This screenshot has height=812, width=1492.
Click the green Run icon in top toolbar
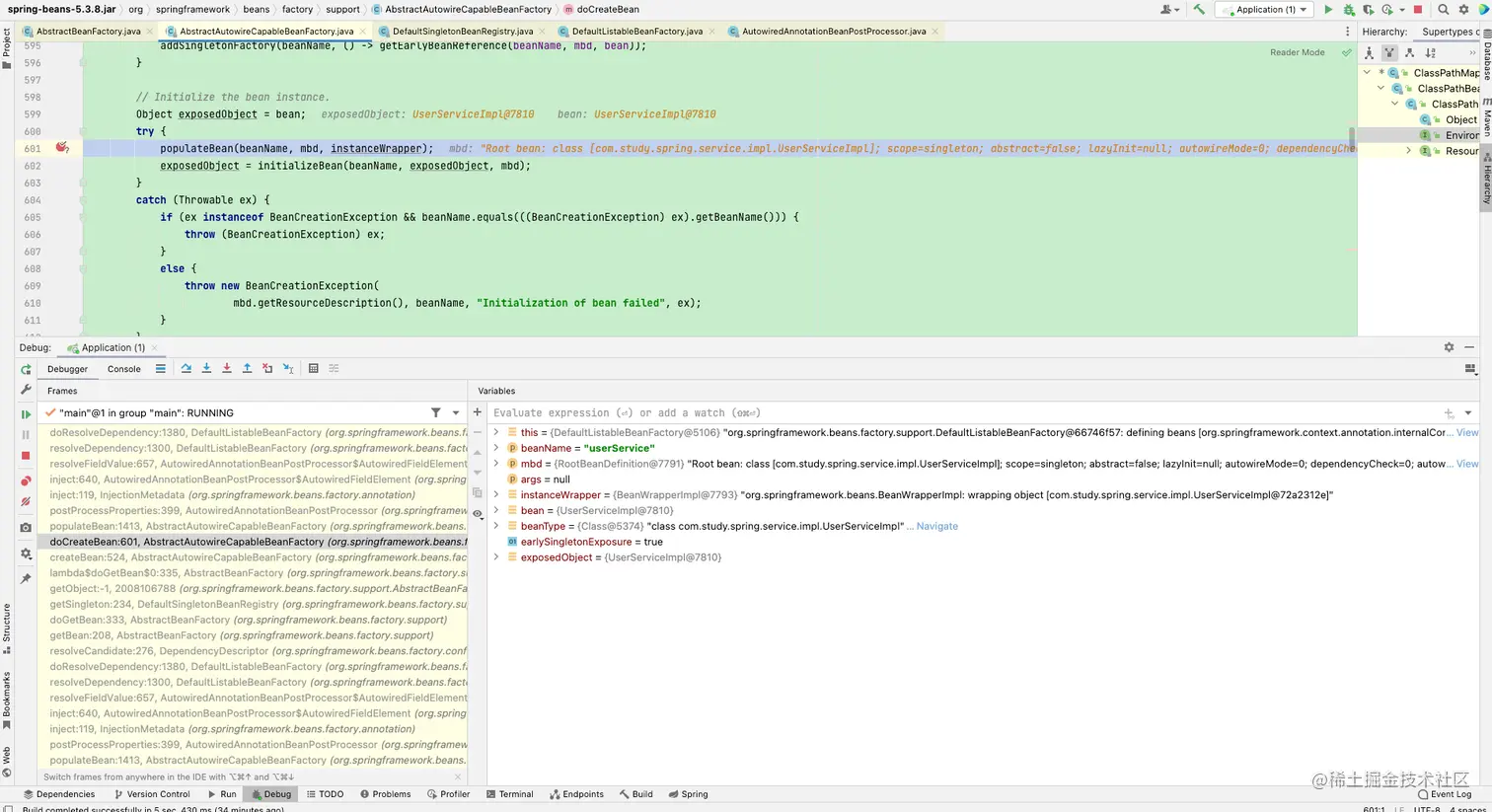[x=1328, y=10]
